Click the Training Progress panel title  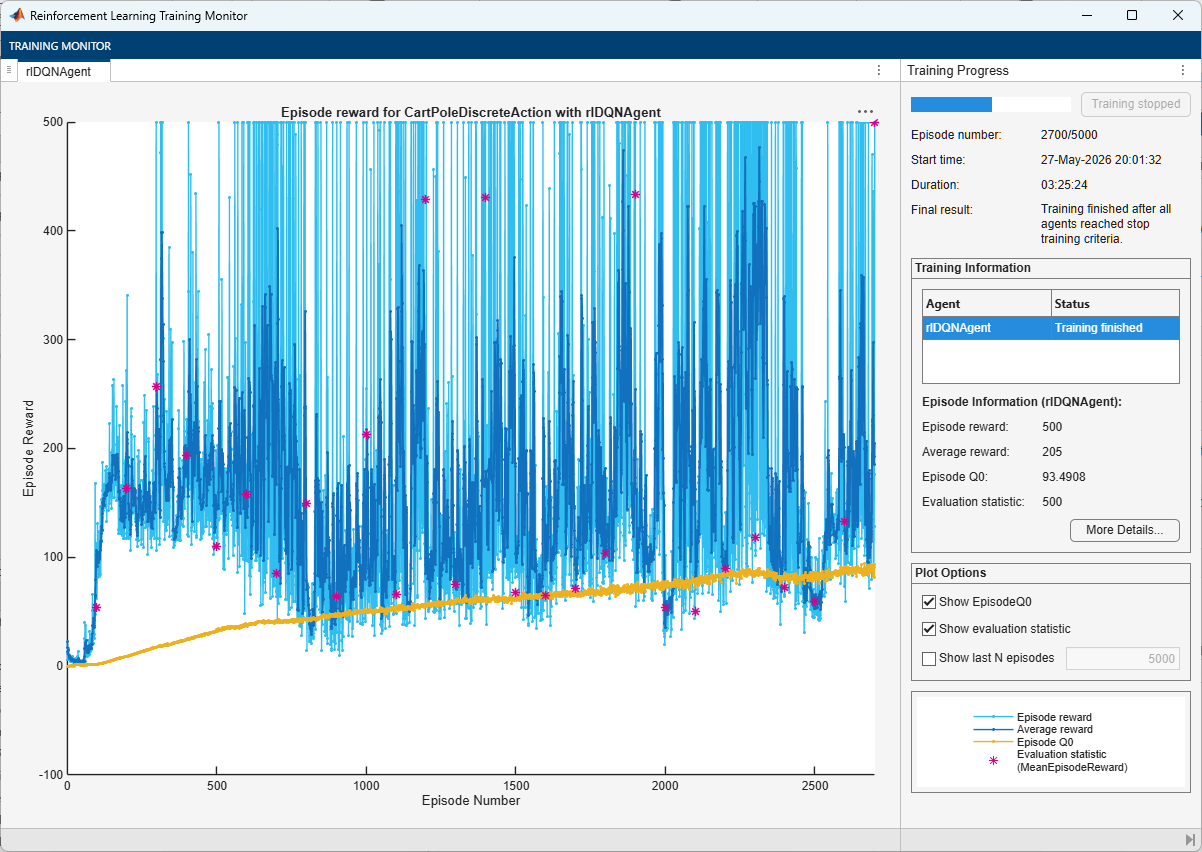tap(958, 71)
